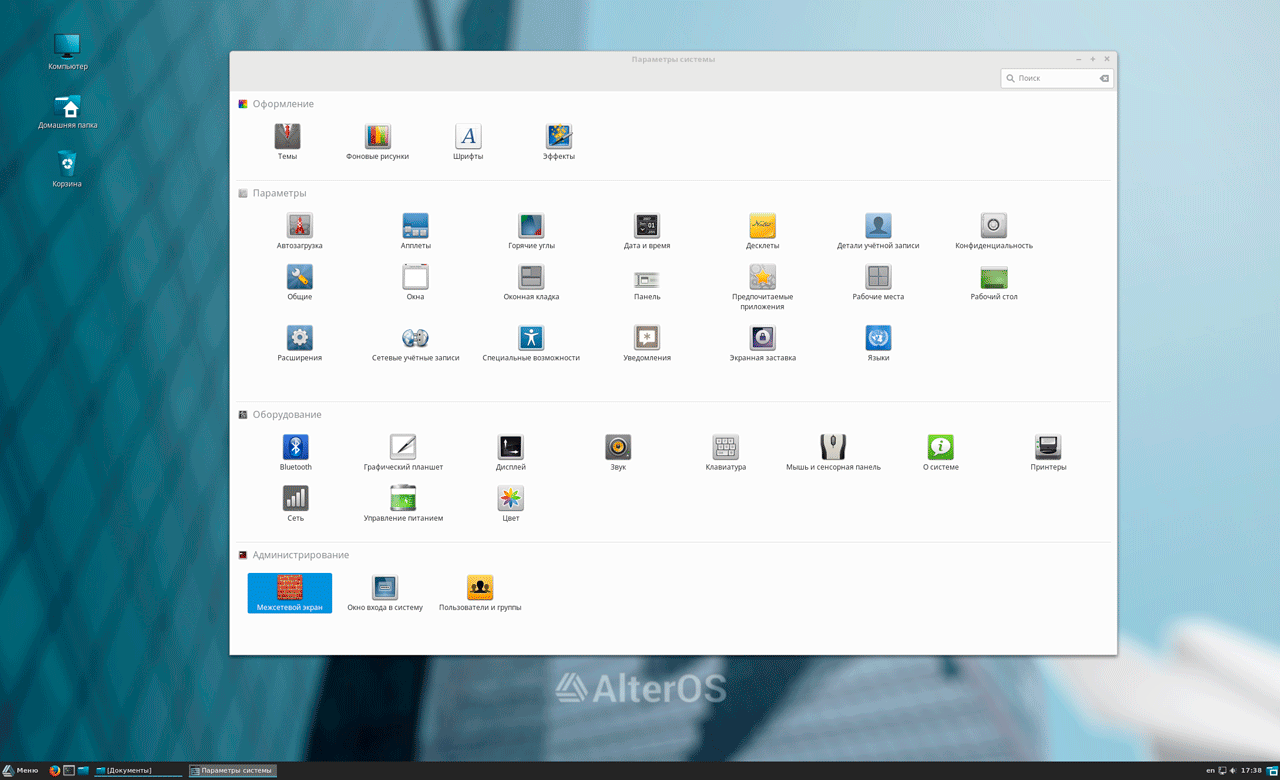The image size is (1280, 780).
Task: Click the Параметры системы taskbar button
Action: (232, 770)
